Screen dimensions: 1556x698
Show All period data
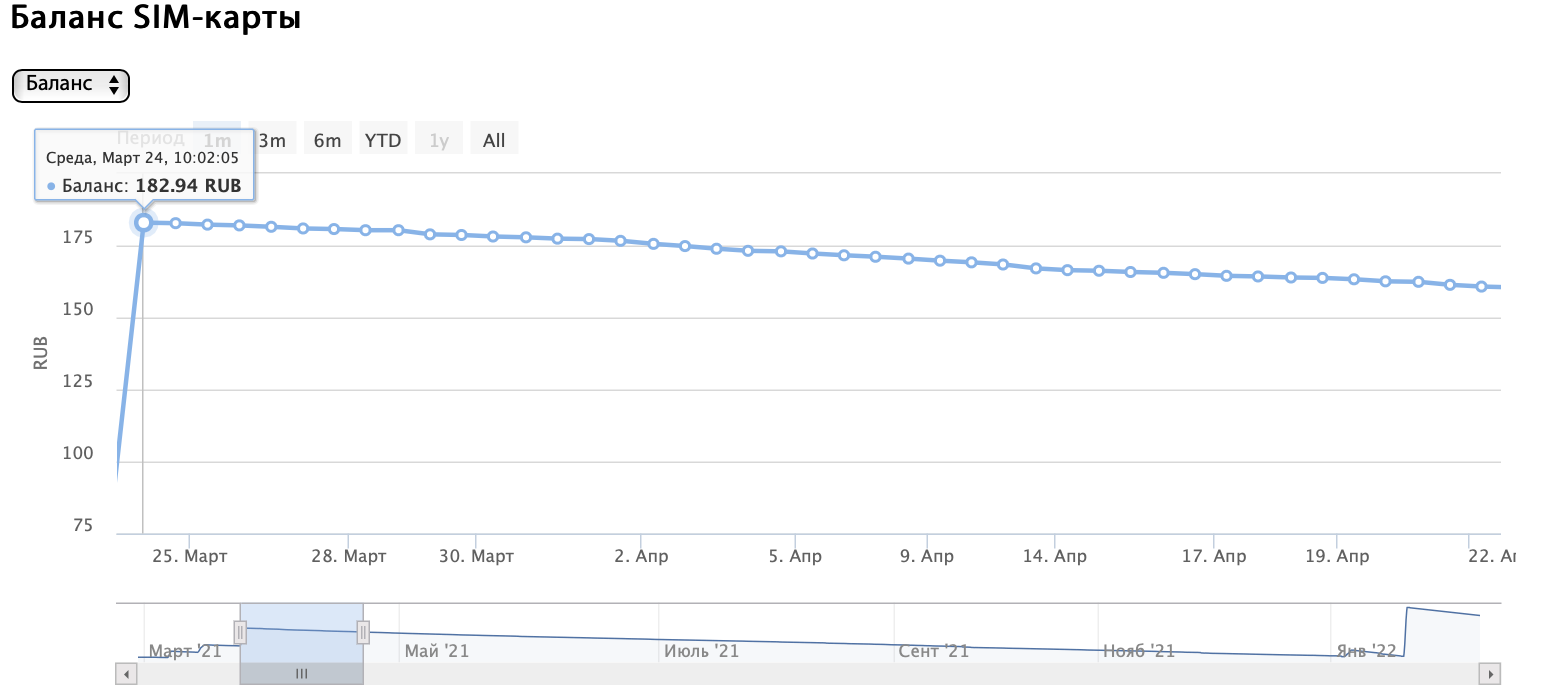click(494, 140)
